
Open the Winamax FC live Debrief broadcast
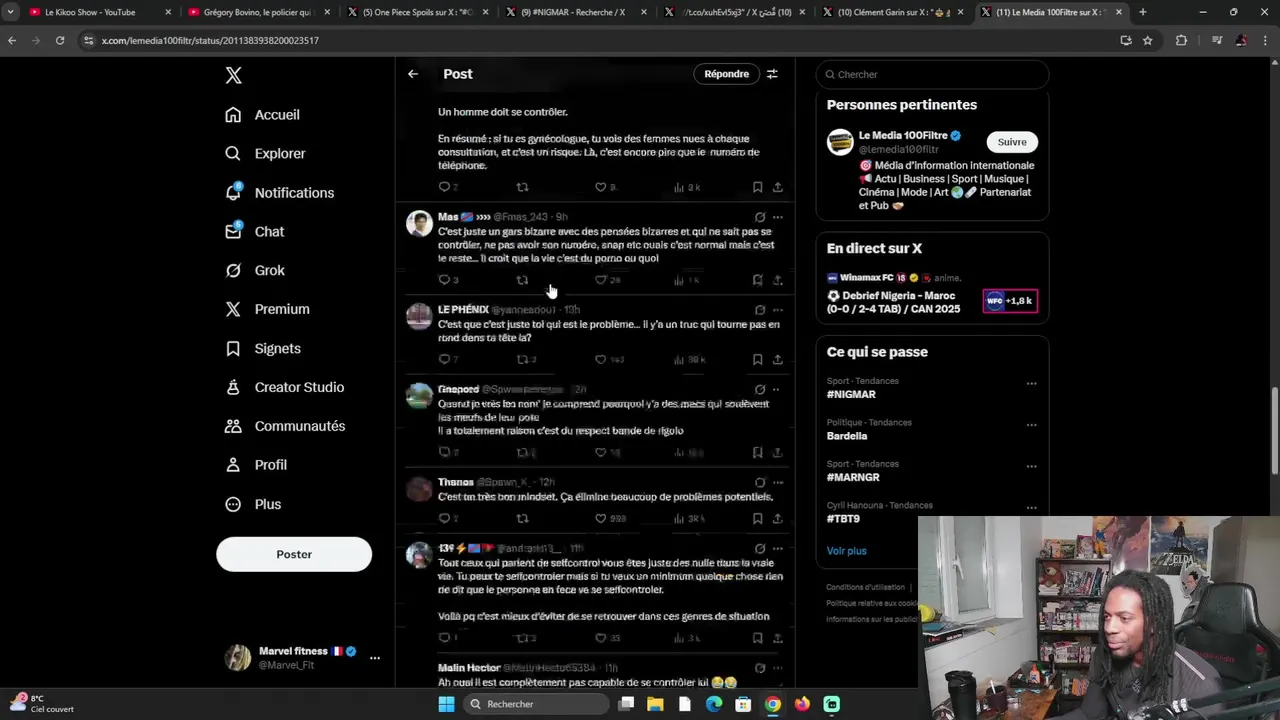click(x=932, y=295)
